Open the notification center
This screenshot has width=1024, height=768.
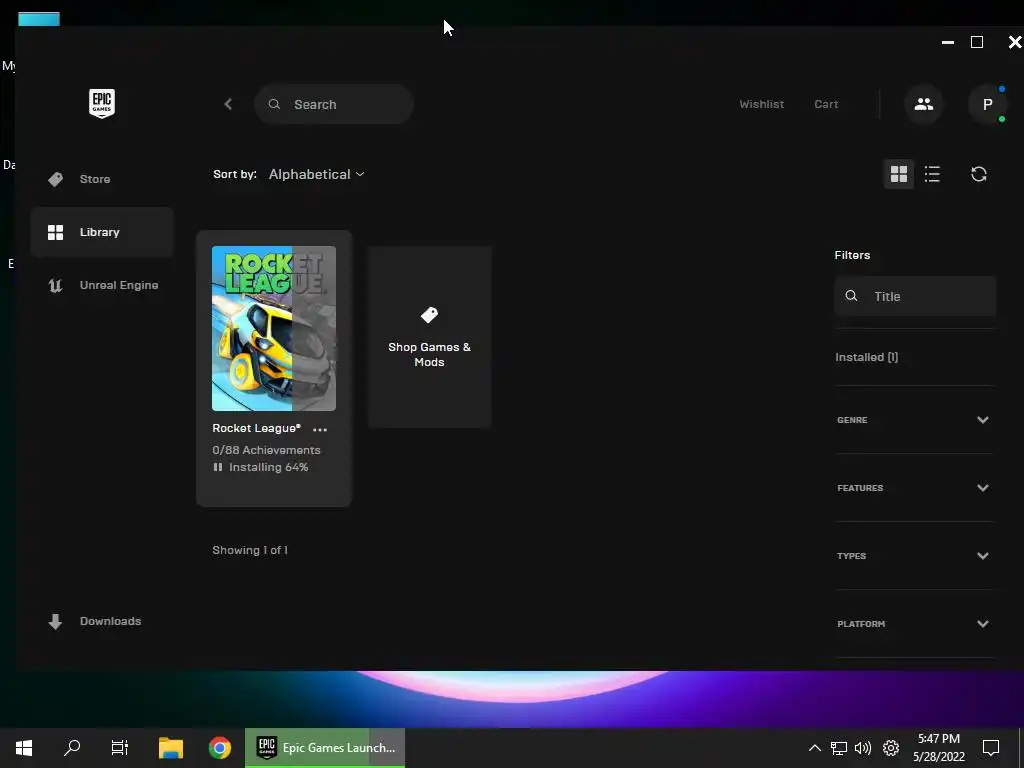[991, 748]
